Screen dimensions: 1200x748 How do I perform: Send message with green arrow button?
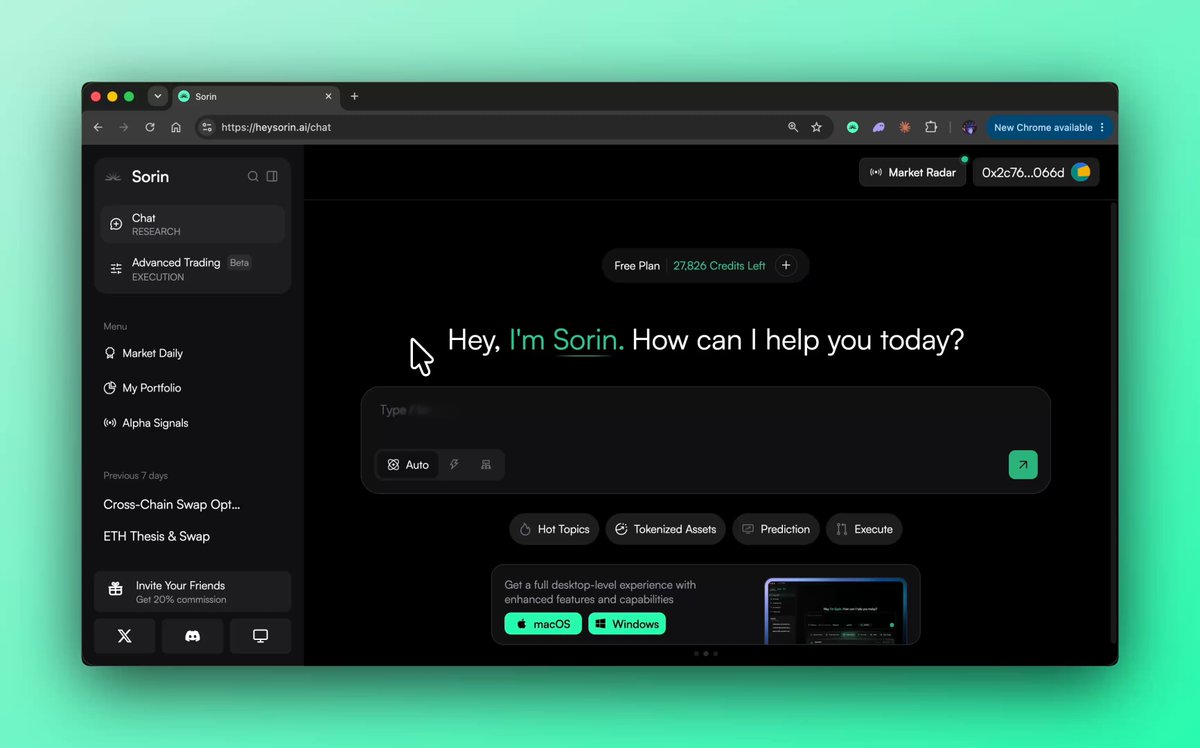pos(1023,465)
